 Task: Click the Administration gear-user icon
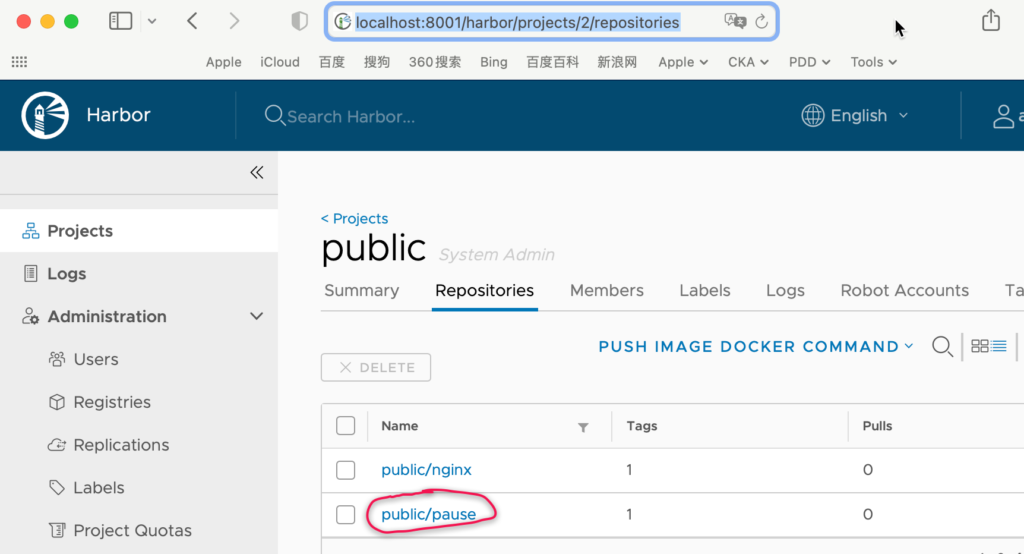30,316
